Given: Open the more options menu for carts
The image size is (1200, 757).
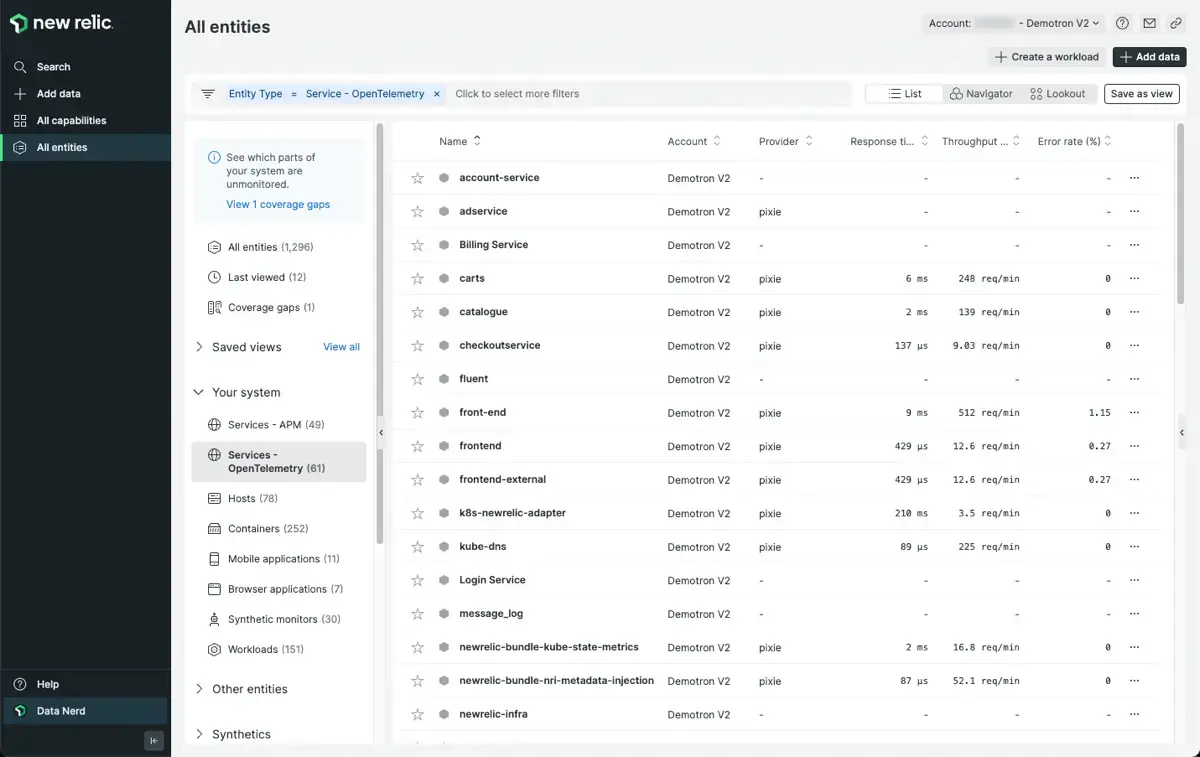Looking at the screenshot, I should point(1134,278).
